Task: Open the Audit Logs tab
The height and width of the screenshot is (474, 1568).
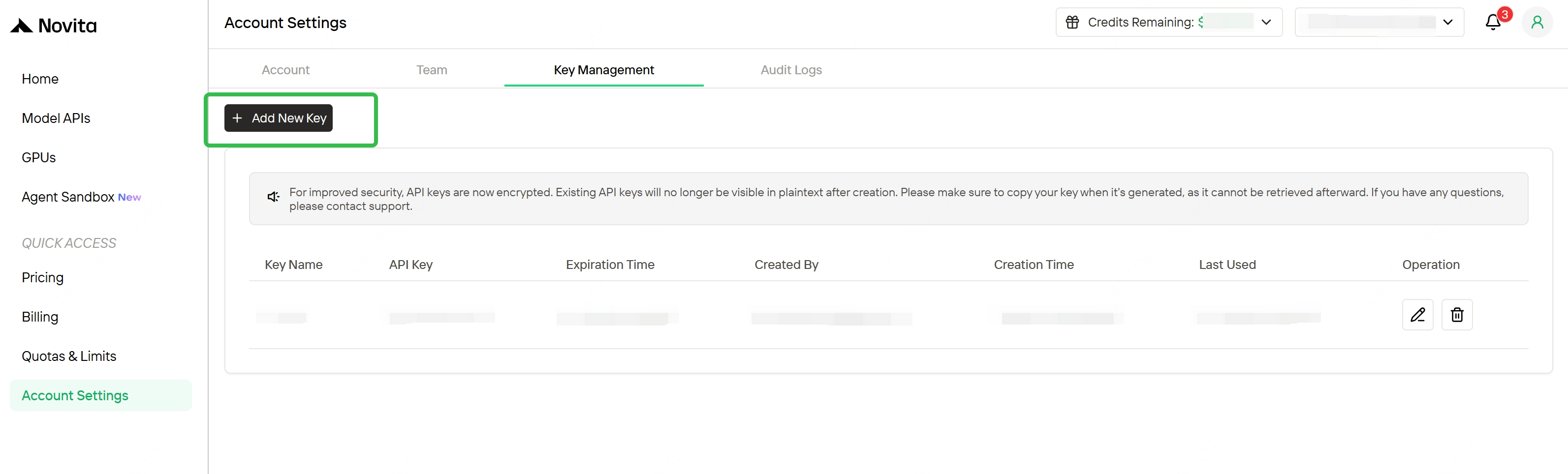Action: coord(791,70)
